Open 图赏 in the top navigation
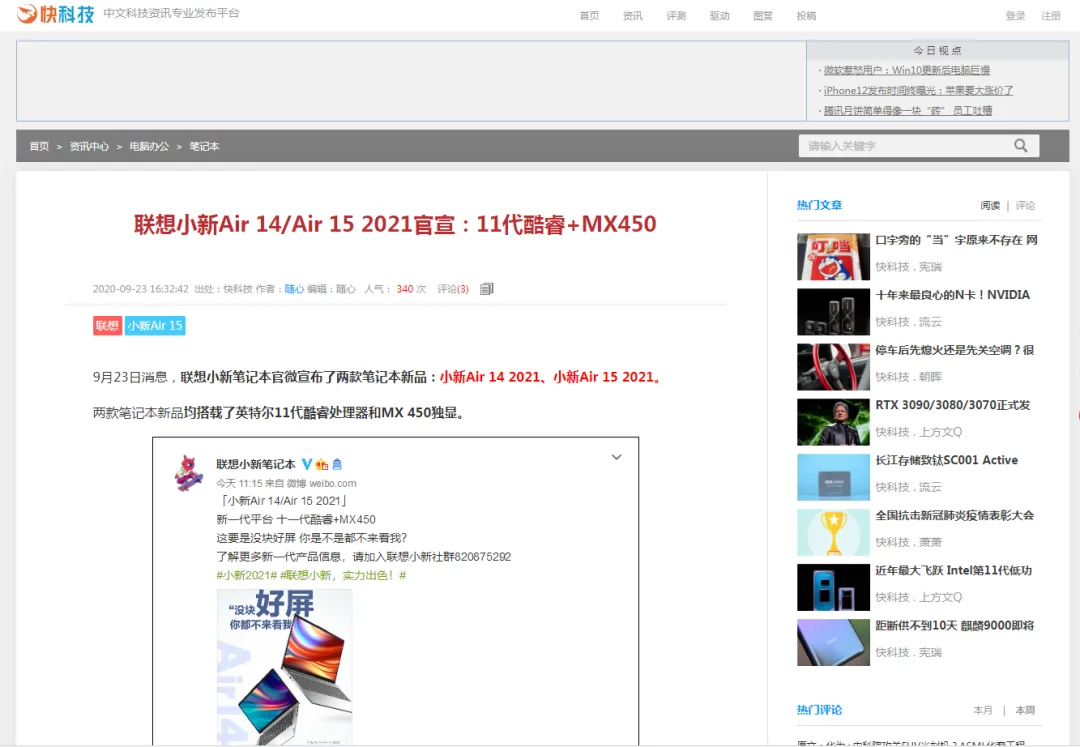 point(762,16)
